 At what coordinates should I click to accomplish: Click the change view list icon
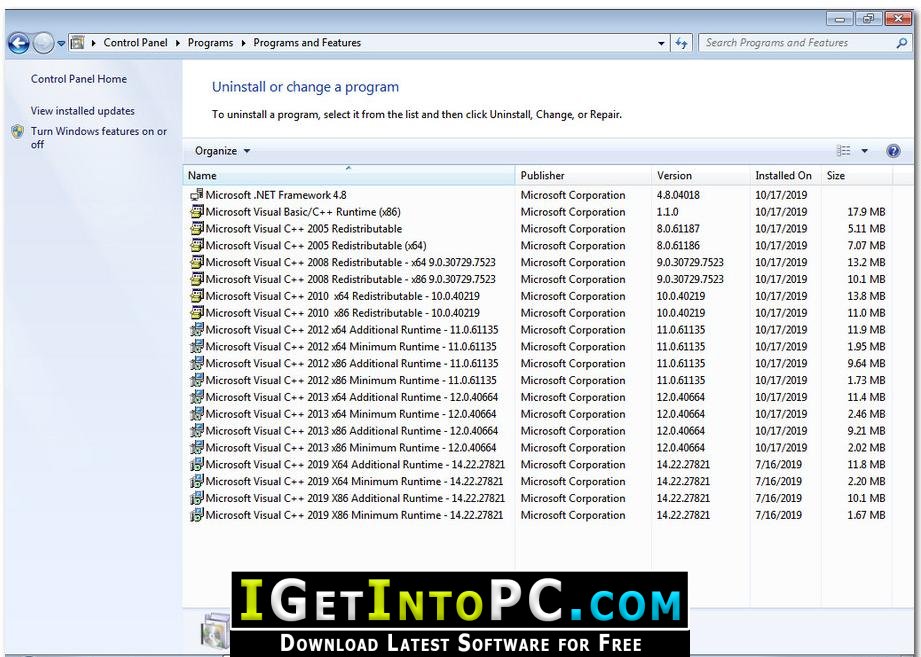pyautogui.click(x=843, y=151)
